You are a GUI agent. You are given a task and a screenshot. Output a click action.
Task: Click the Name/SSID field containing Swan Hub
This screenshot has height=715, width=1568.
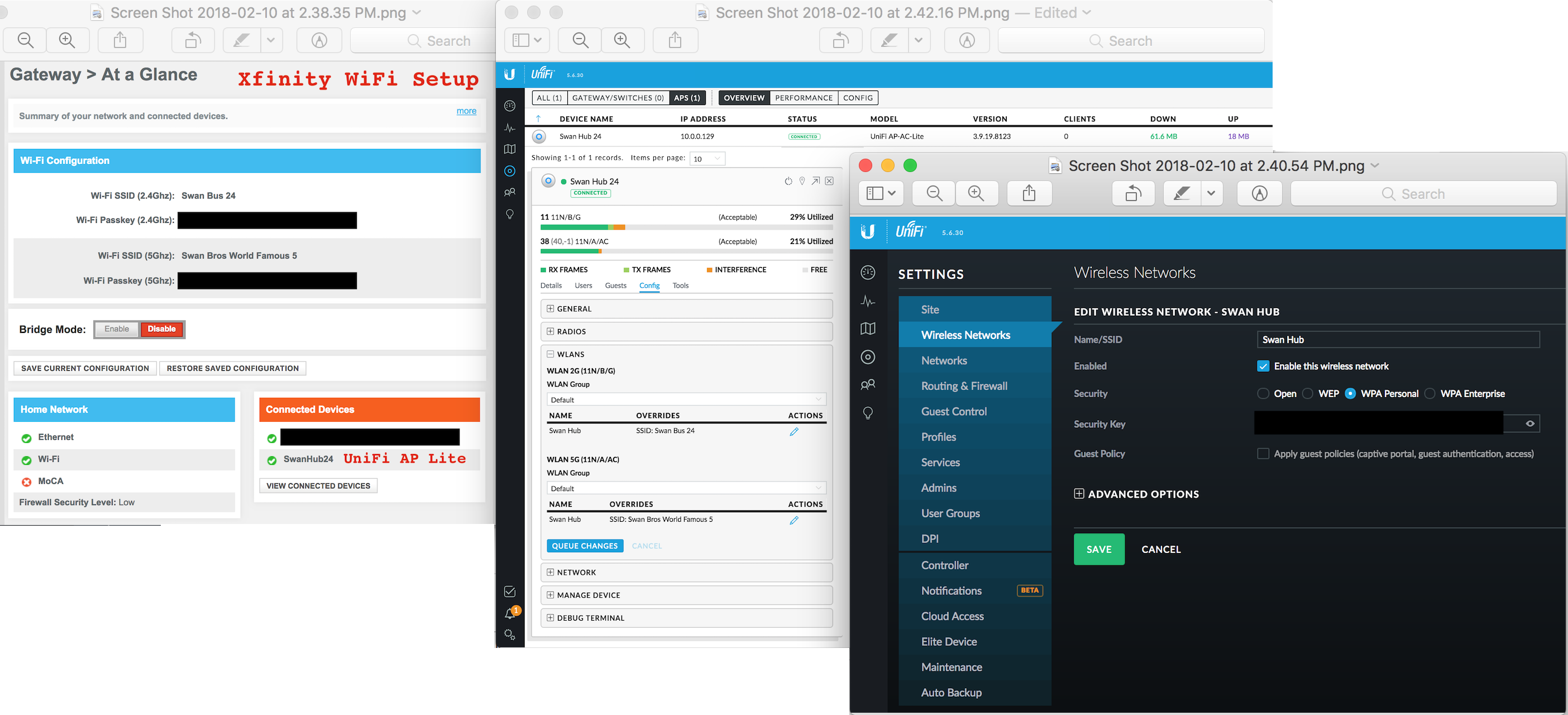tap(1398, 340)
